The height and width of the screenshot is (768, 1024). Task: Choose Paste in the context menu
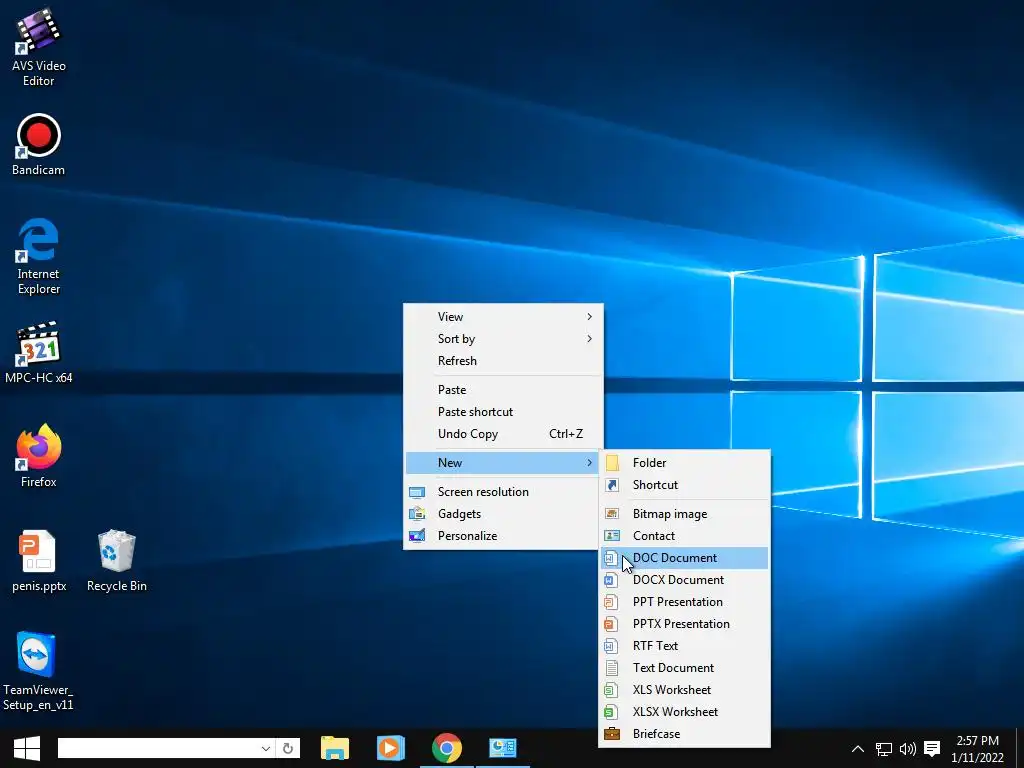coord(504,390)
